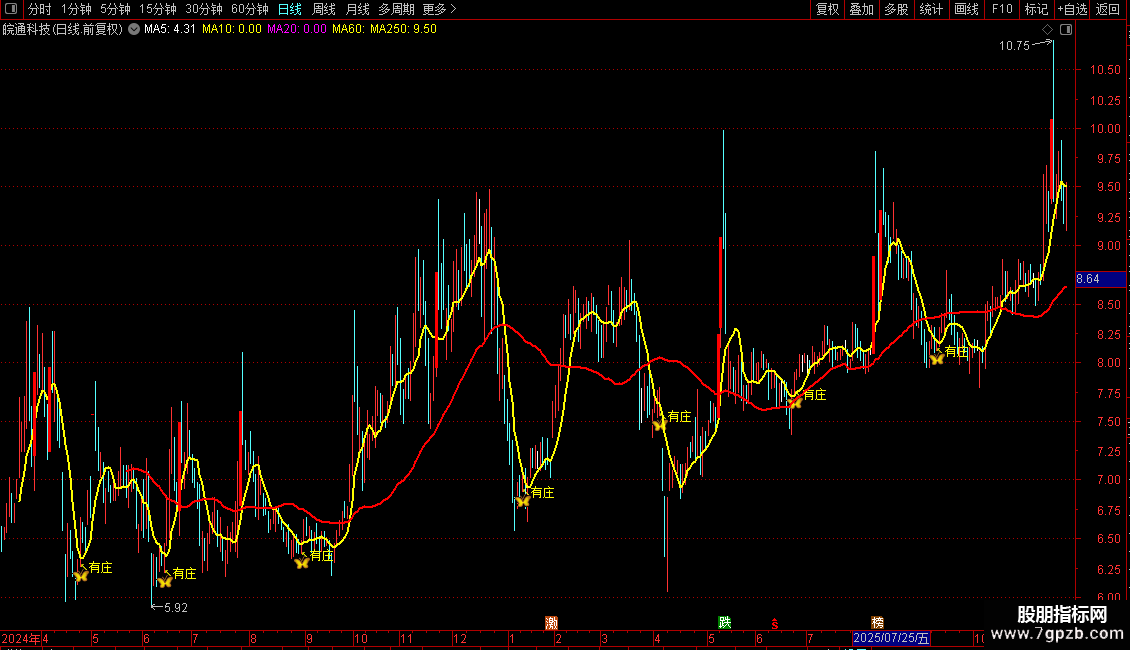
Task: Switch to the 分时 intraday tab
Action: point(40,9)
